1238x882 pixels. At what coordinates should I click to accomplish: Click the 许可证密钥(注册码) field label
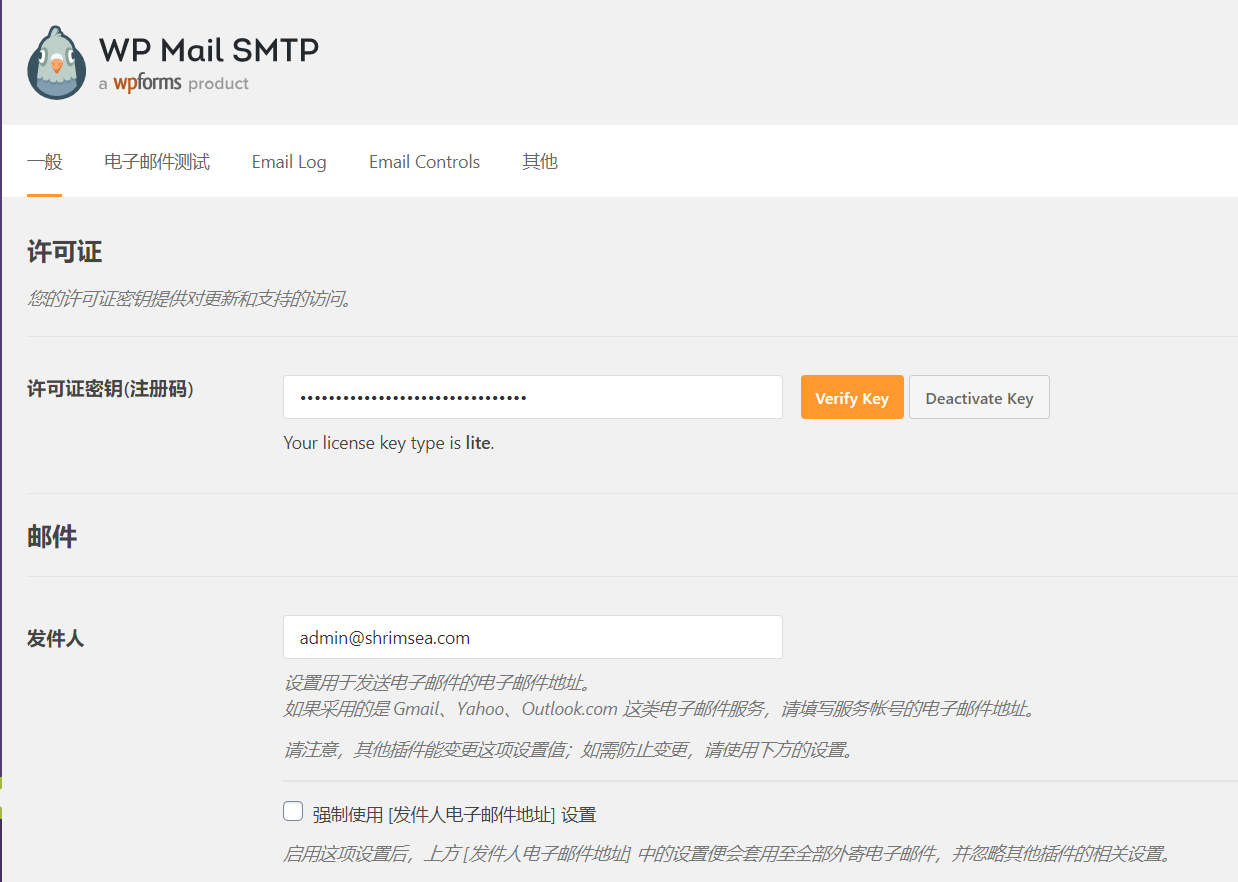pyautogui.click(x=110, y=389)
